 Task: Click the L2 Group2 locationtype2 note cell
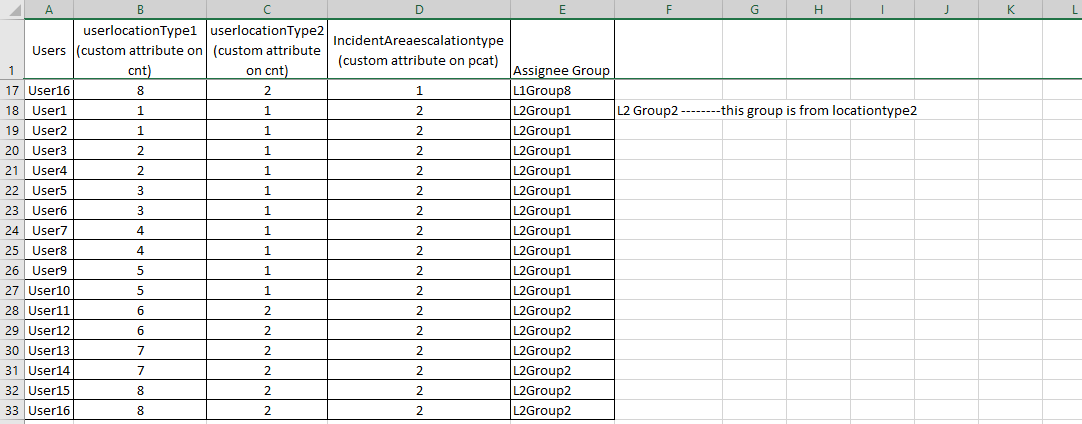point(767,110)
